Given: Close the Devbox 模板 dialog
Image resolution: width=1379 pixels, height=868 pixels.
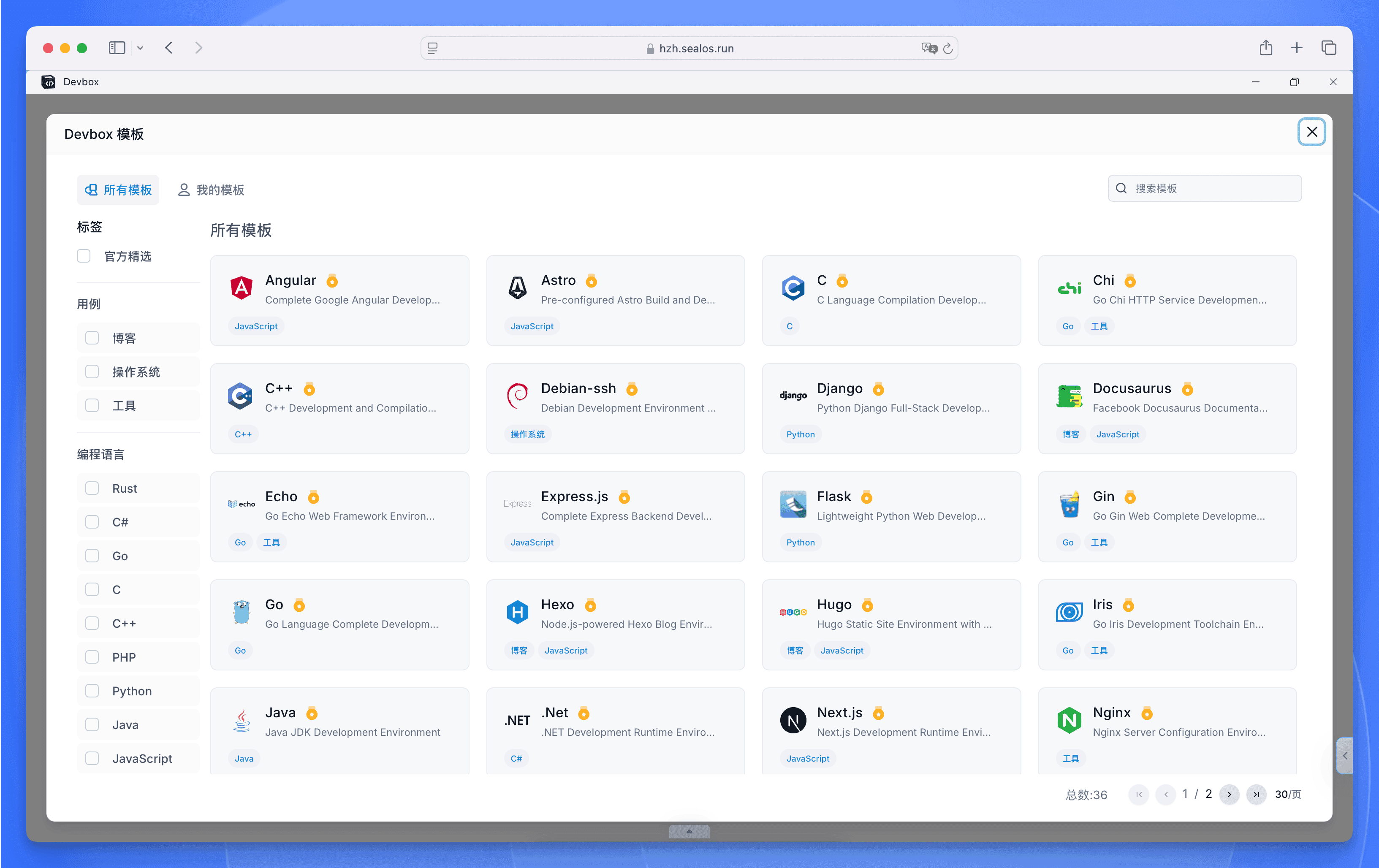Looking at the screenshot, I should pyautogui.click(x=1312, y=132).
